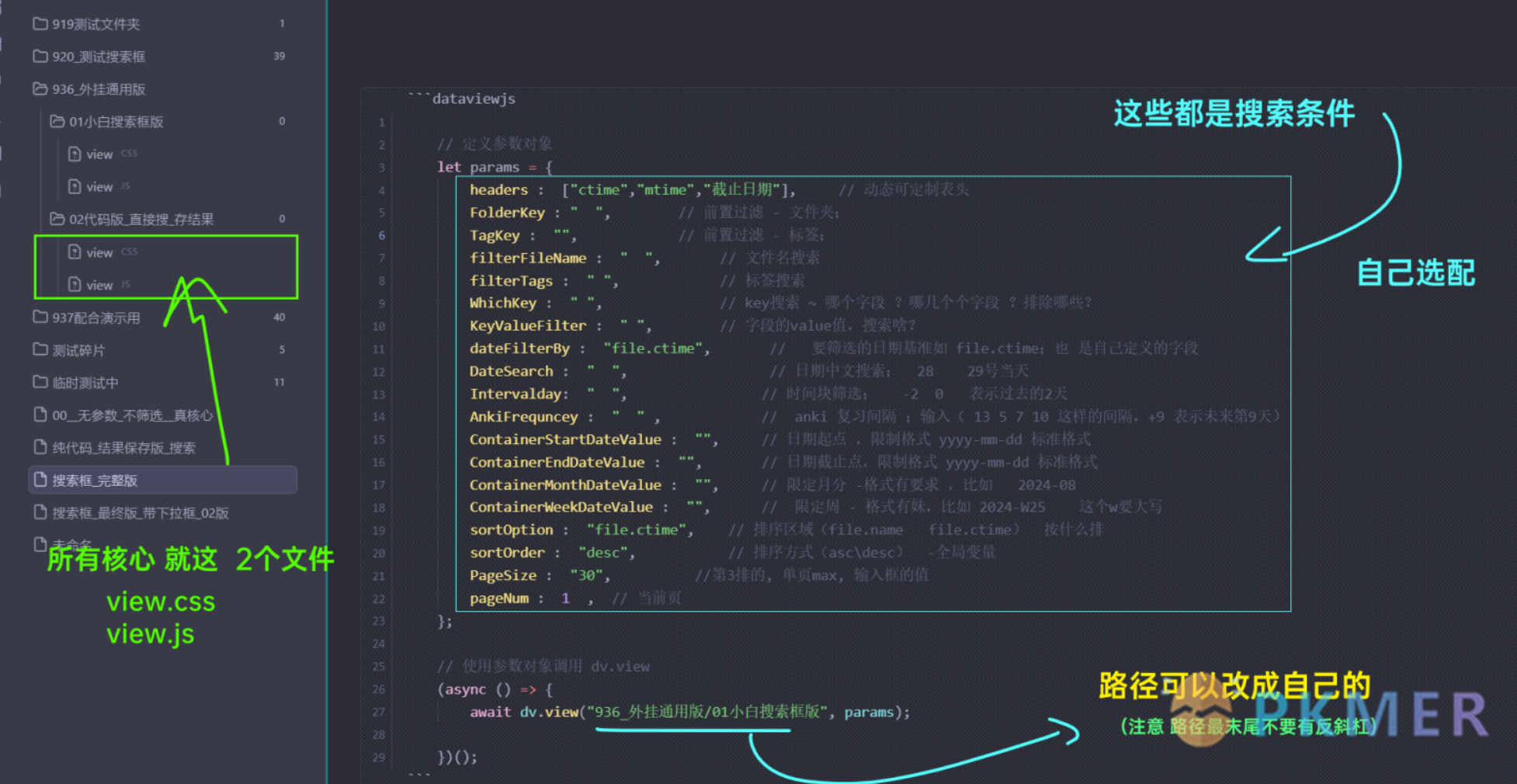This screenshot has width=1517, height=784.
Task: Click the AnkiFrequncey property
Action: pyautogui.click(x=523, y=417)
